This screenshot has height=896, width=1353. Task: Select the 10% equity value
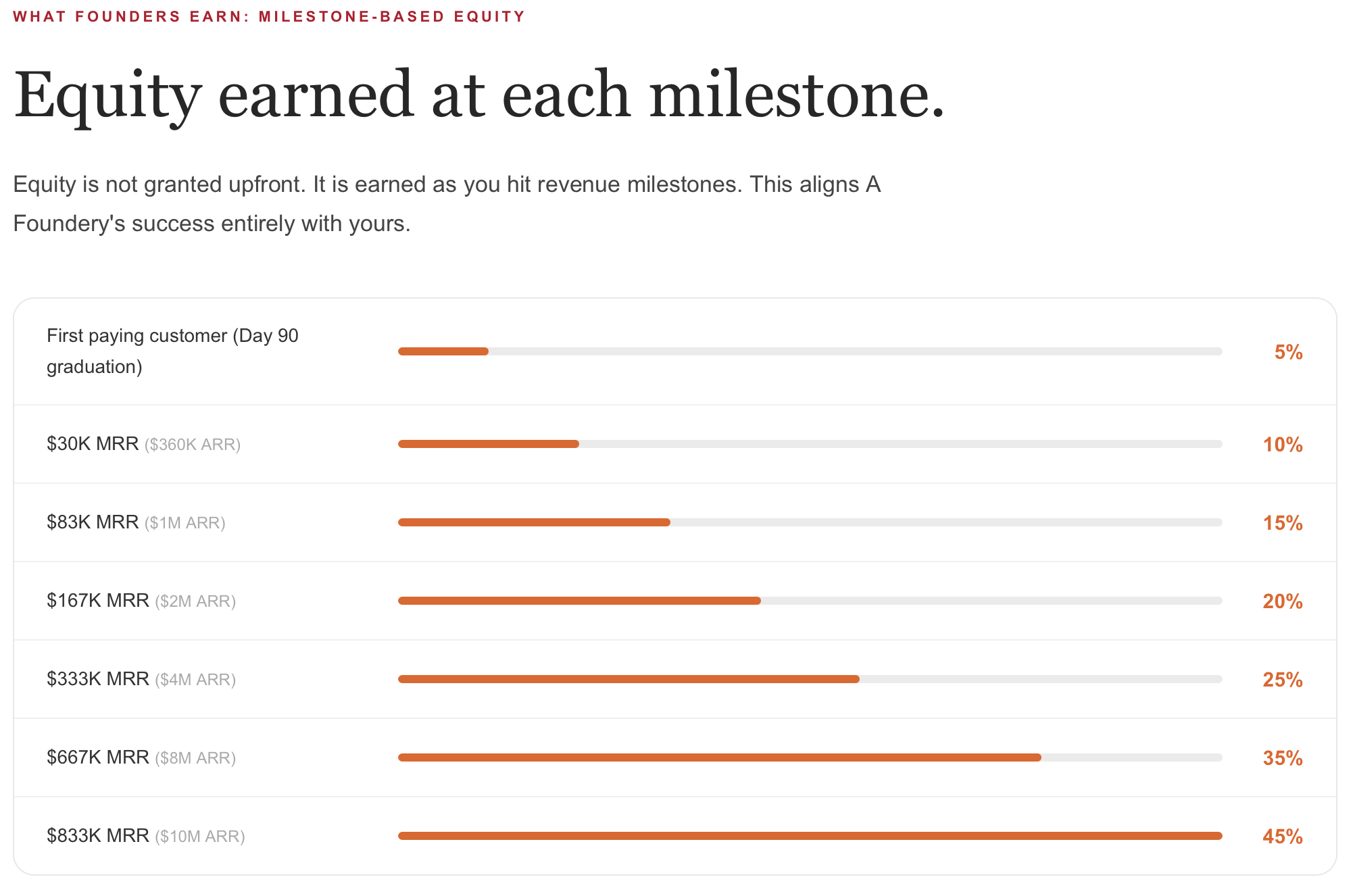click(x=1283, y=445)
